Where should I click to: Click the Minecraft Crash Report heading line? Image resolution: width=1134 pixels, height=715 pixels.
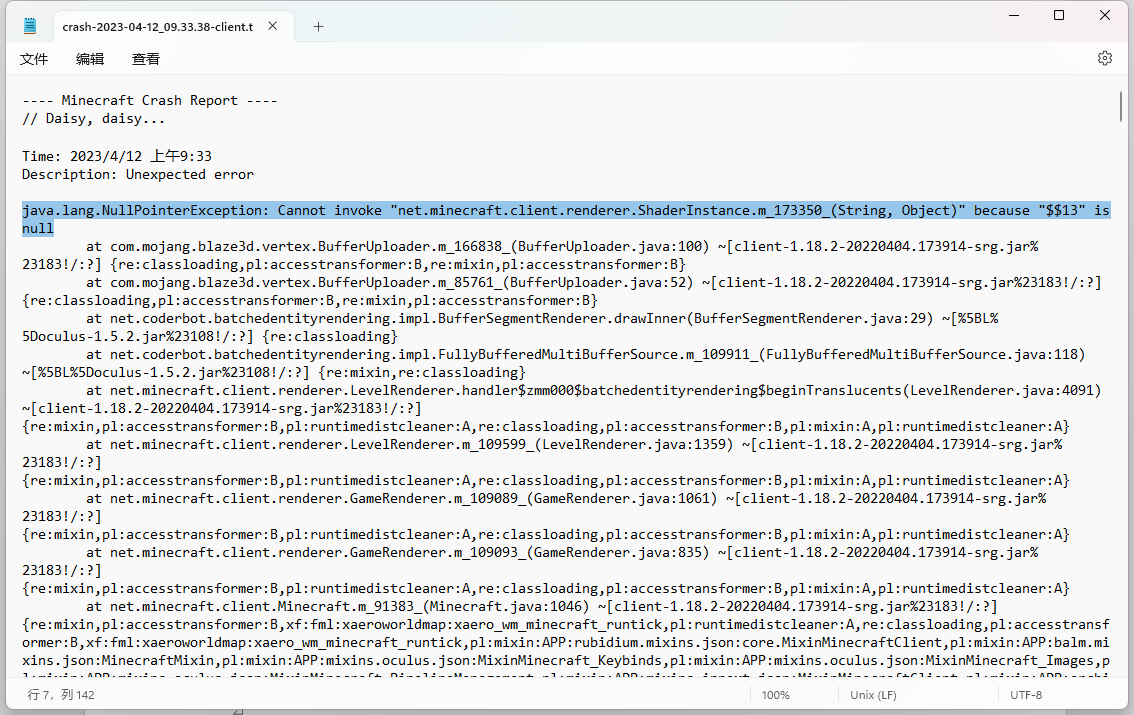tap(150, 100)
